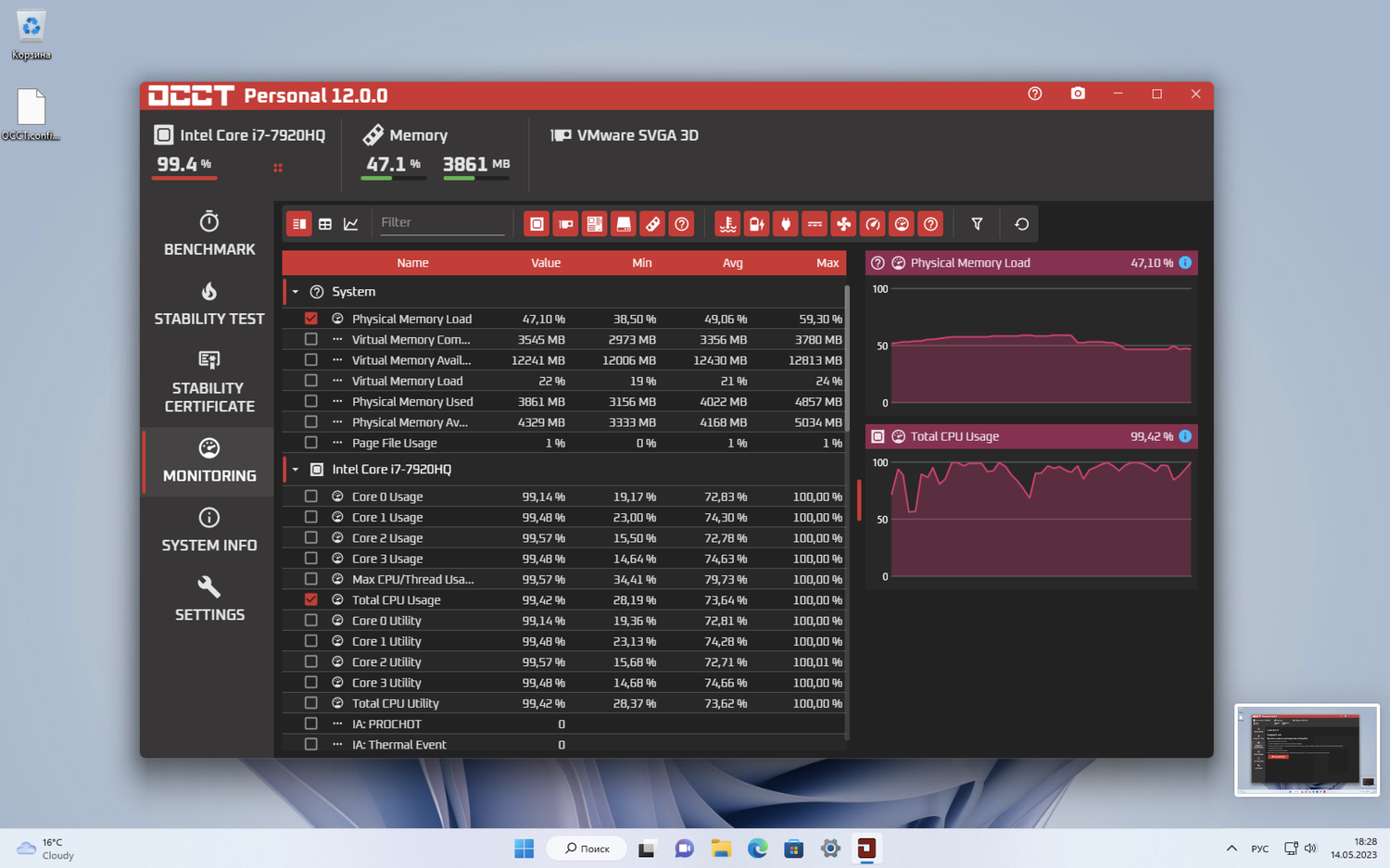1390x868 pixels.
Task: Open File Explorer from the taskbar
Action: [x=721, y=849]
